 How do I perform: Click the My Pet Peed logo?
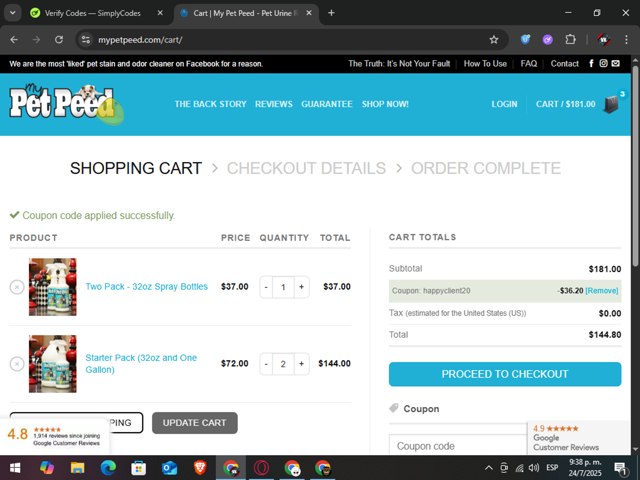point(65,104)
